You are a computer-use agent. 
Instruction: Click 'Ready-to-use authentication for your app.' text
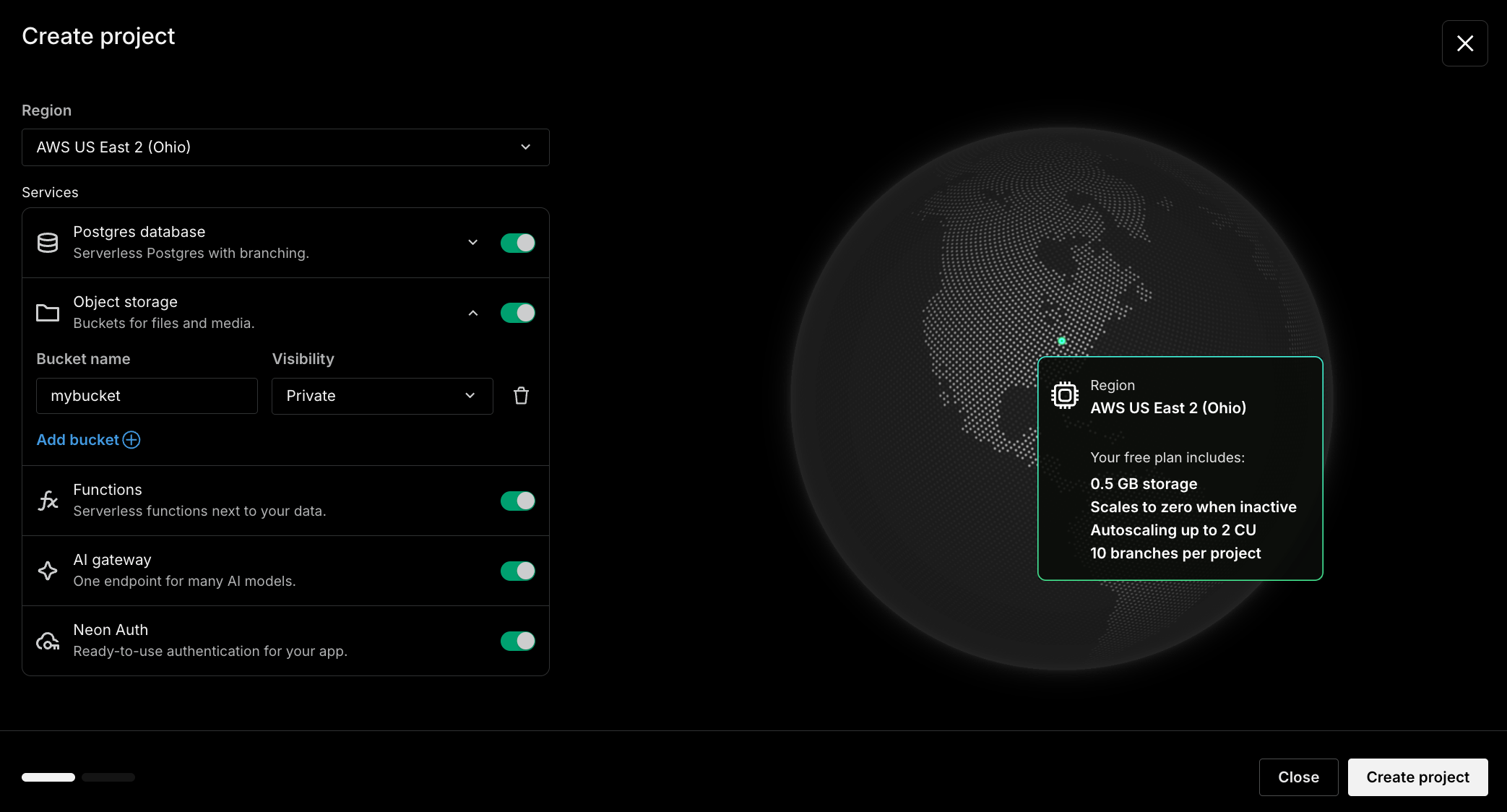[210, 651]
